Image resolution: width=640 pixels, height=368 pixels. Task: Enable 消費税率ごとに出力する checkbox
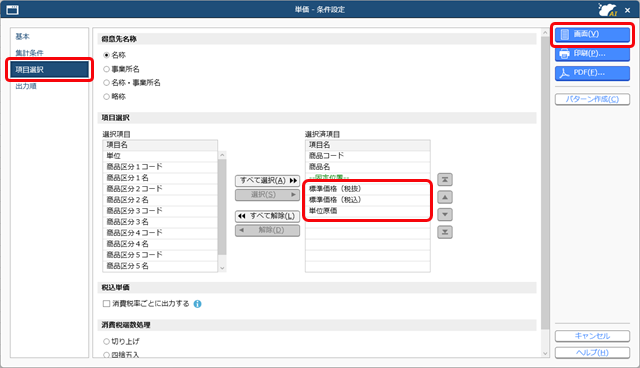tap(107, 304)
